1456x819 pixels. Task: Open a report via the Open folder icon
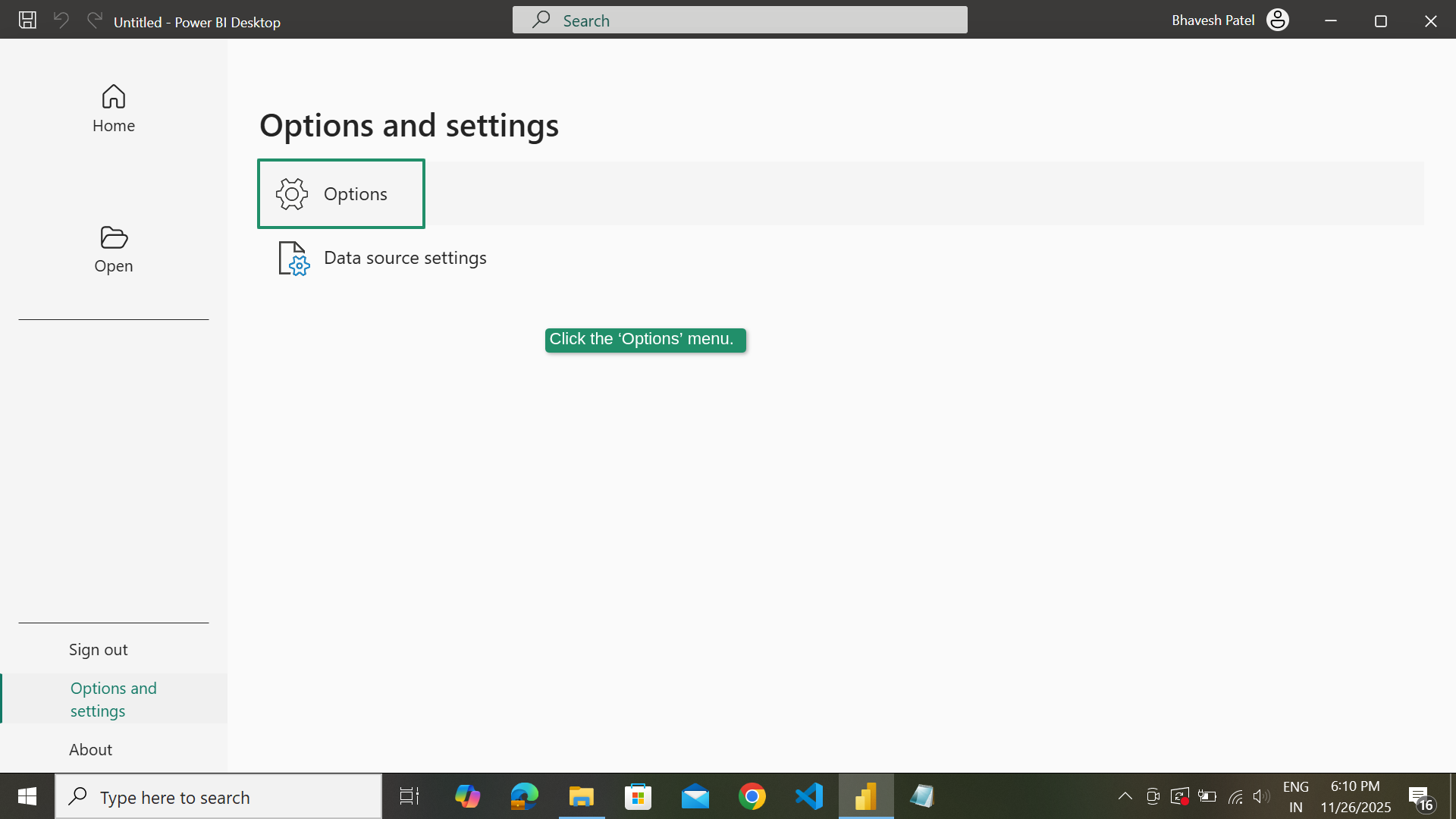[113, 249]
